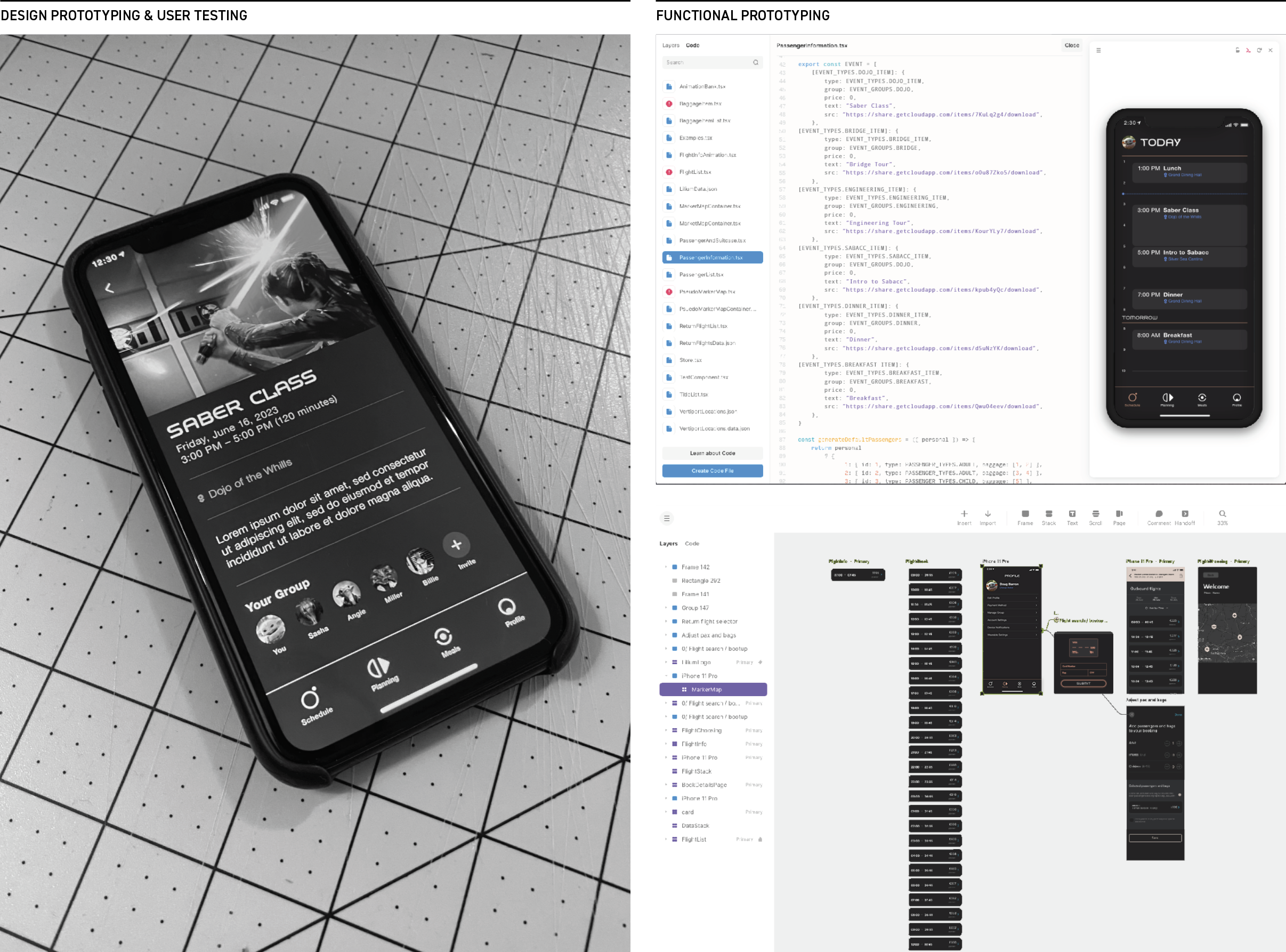Collapse the iPhone 11 Pro layer

pos(666,675)
